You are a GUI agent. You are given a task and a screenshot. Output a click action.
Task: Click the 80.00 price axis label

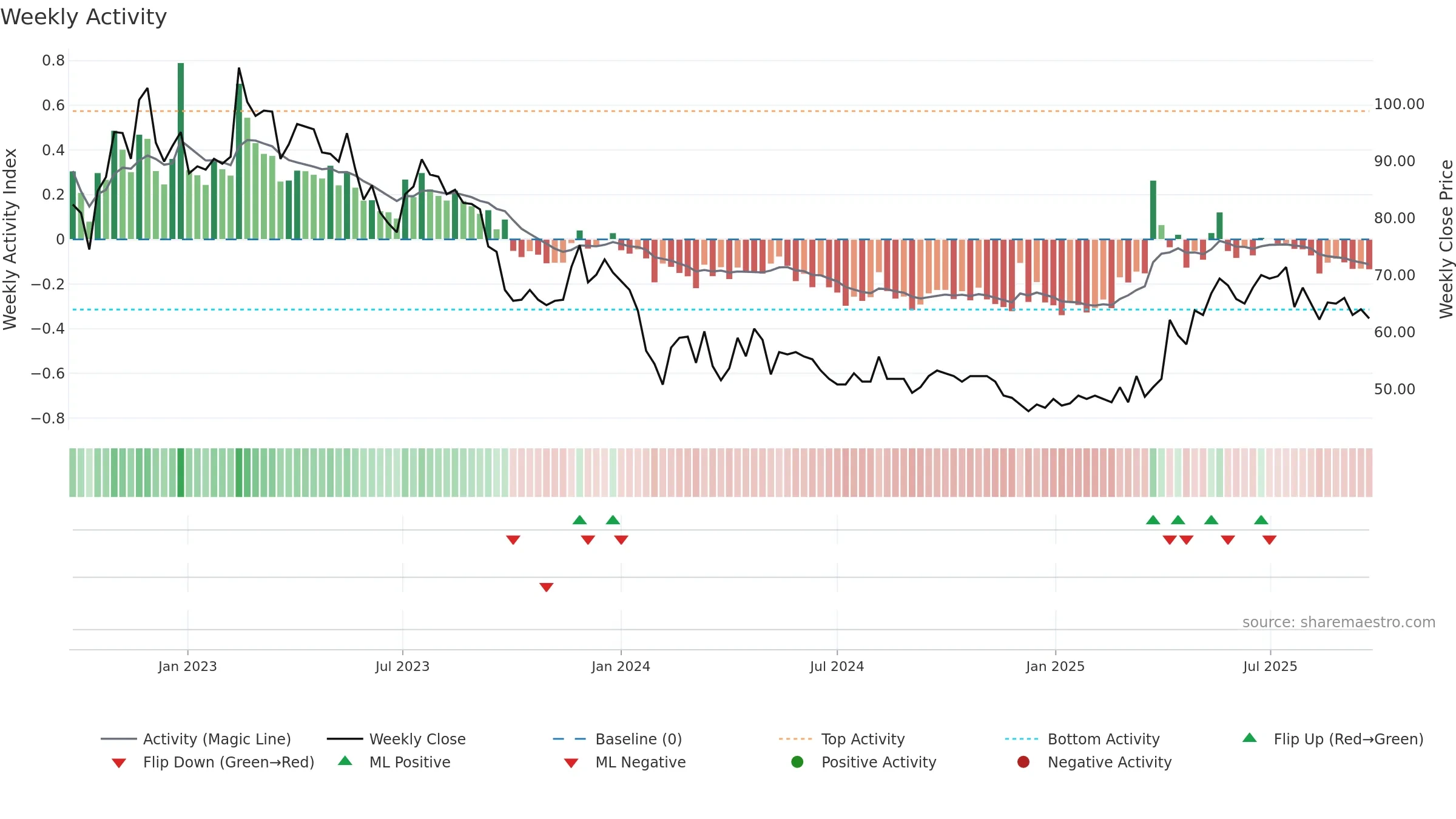pos(1394,218)
